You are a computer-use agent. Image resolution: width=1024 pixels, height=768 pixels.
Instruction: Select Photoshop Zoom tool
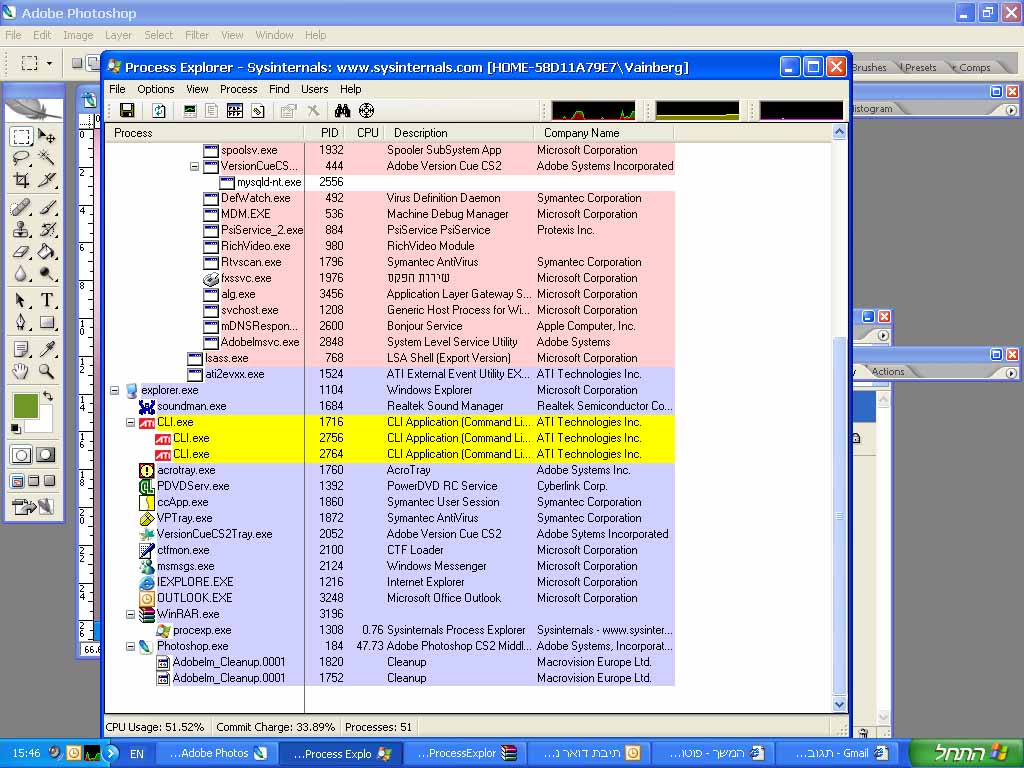pos(46,372)
